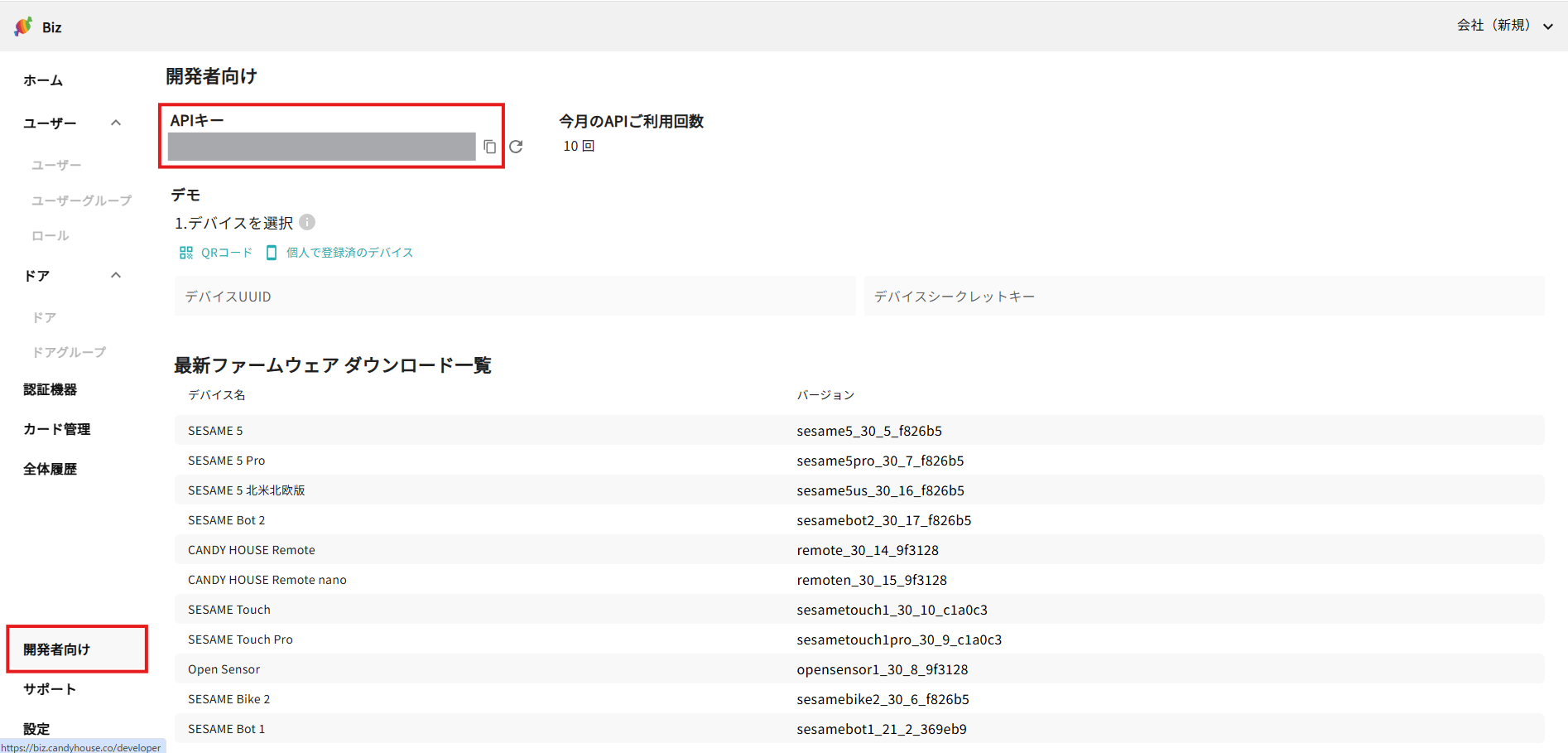Open ユーザーグループ in the sidebar
This screenshot has height=753, width=1568.
(x=81, y=200)
